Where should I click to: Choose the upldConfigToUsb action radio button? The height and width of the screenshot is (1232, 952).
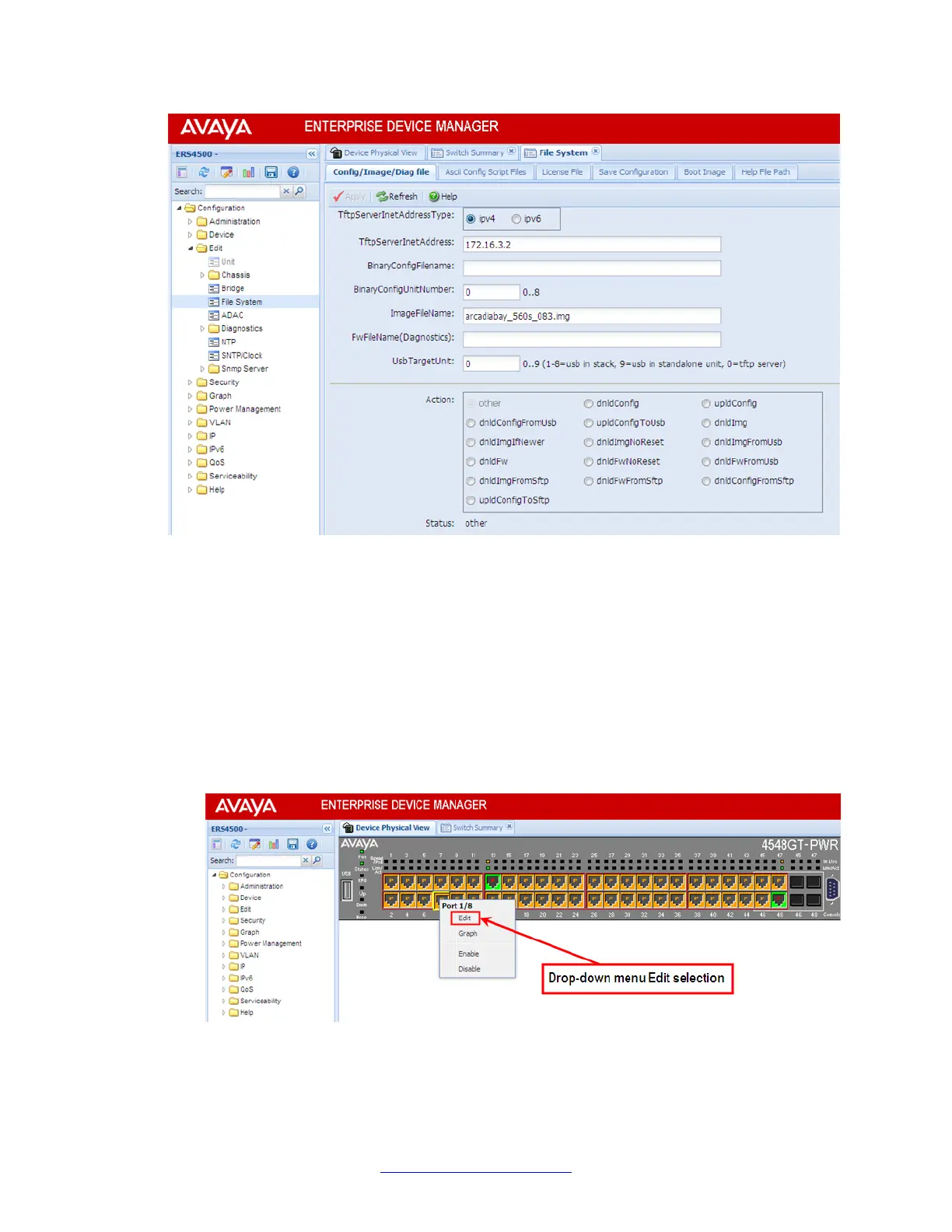point(589,423)
